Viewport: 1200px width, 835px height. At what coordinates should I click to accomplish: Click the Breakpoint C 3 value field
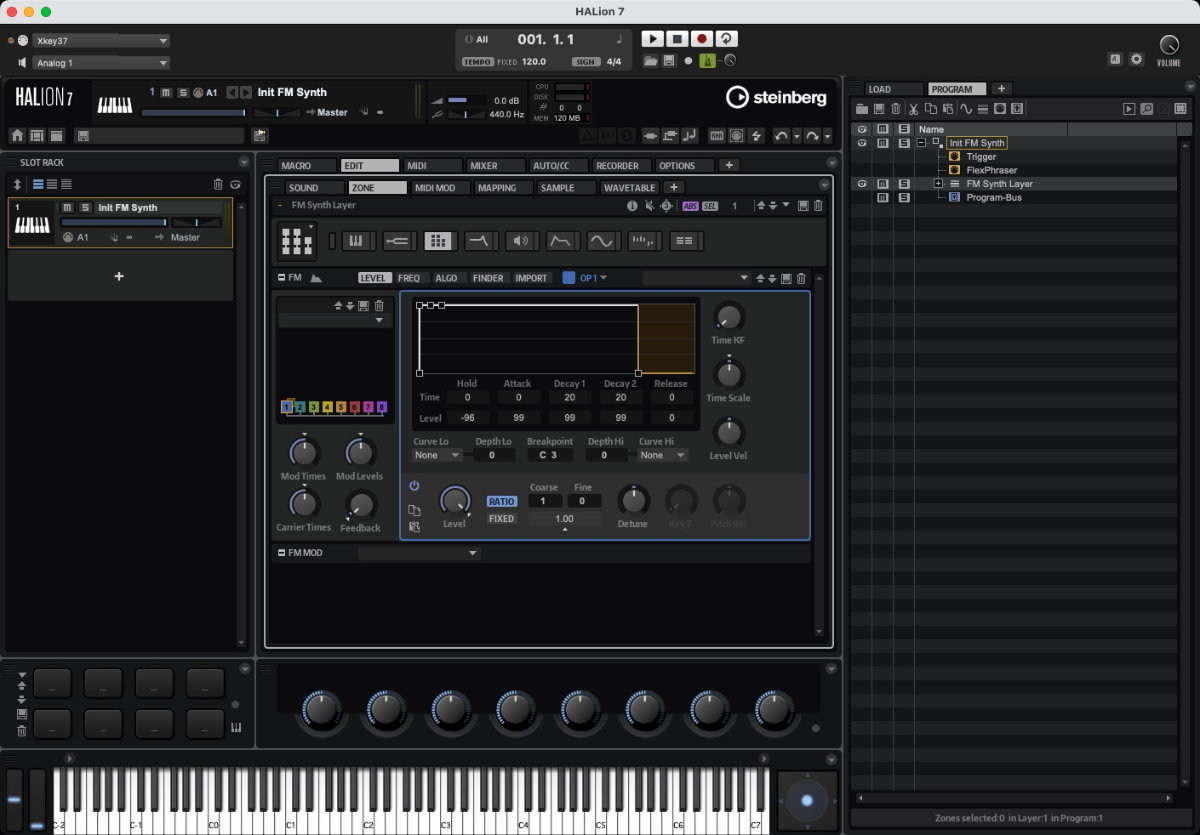coord(549,455)
